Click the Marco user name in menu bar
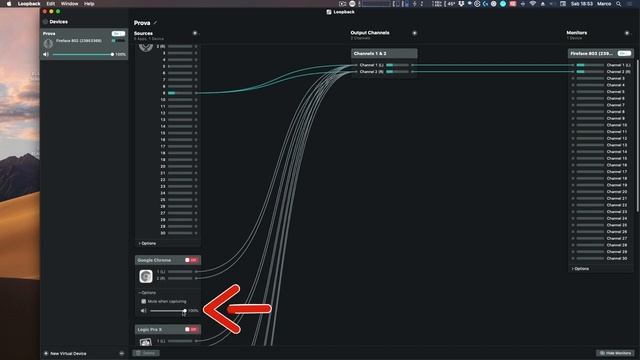The image size is (640, 360). [x=604, y=4]
